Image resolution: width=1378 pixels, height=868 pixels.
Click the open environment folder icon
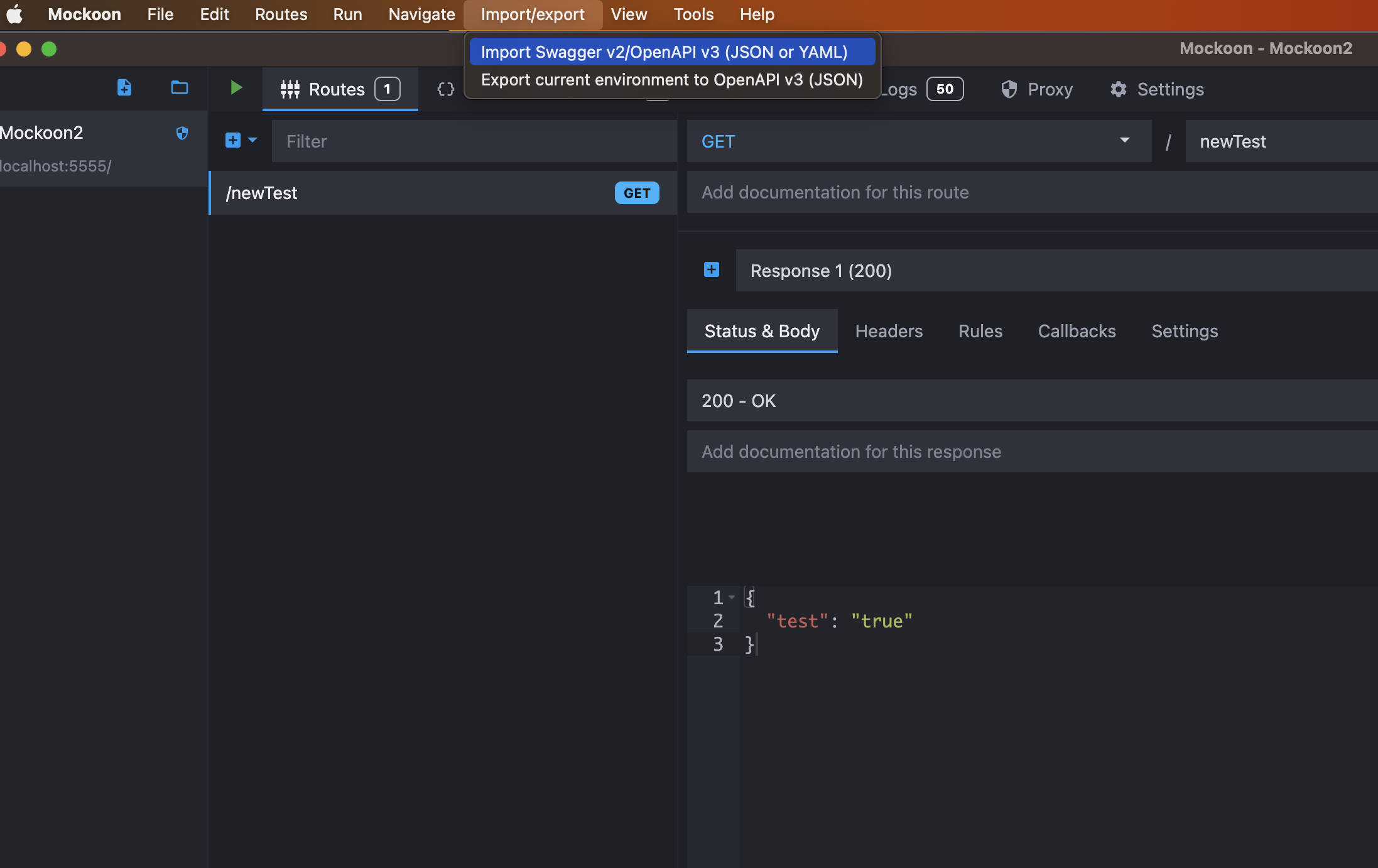180,87
